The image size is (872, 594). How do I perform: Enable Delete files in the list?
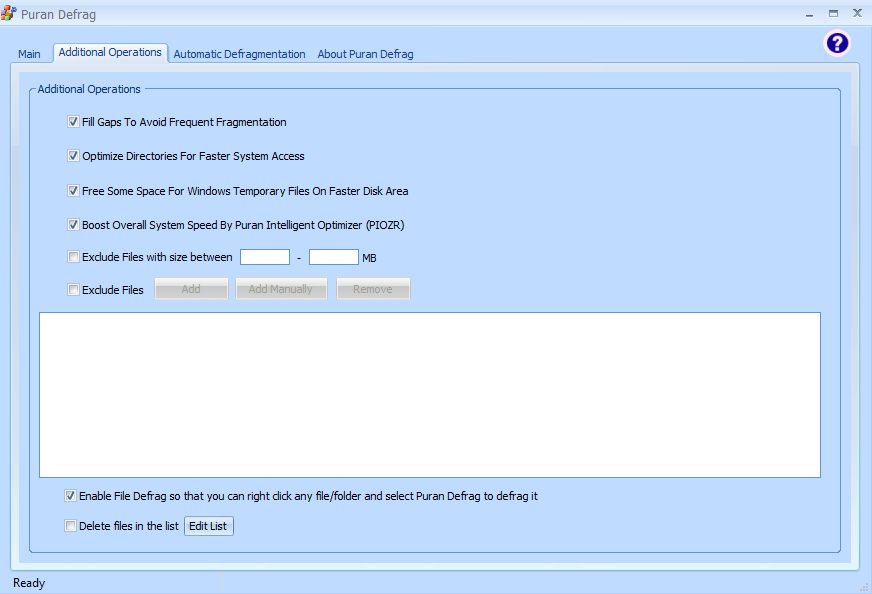coord(70,526)
